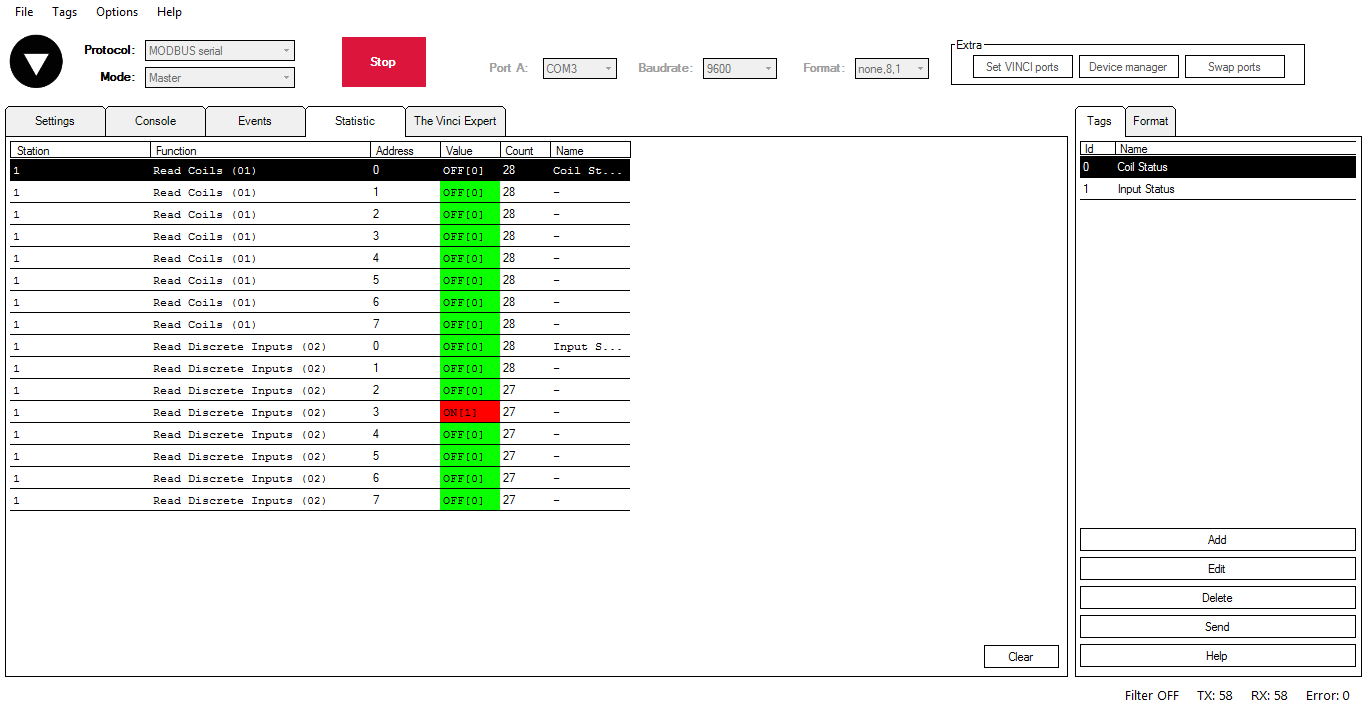Open the Mode dropdown showing Master
Viewport: 1366px width, 705px height.
click(220, 77)
